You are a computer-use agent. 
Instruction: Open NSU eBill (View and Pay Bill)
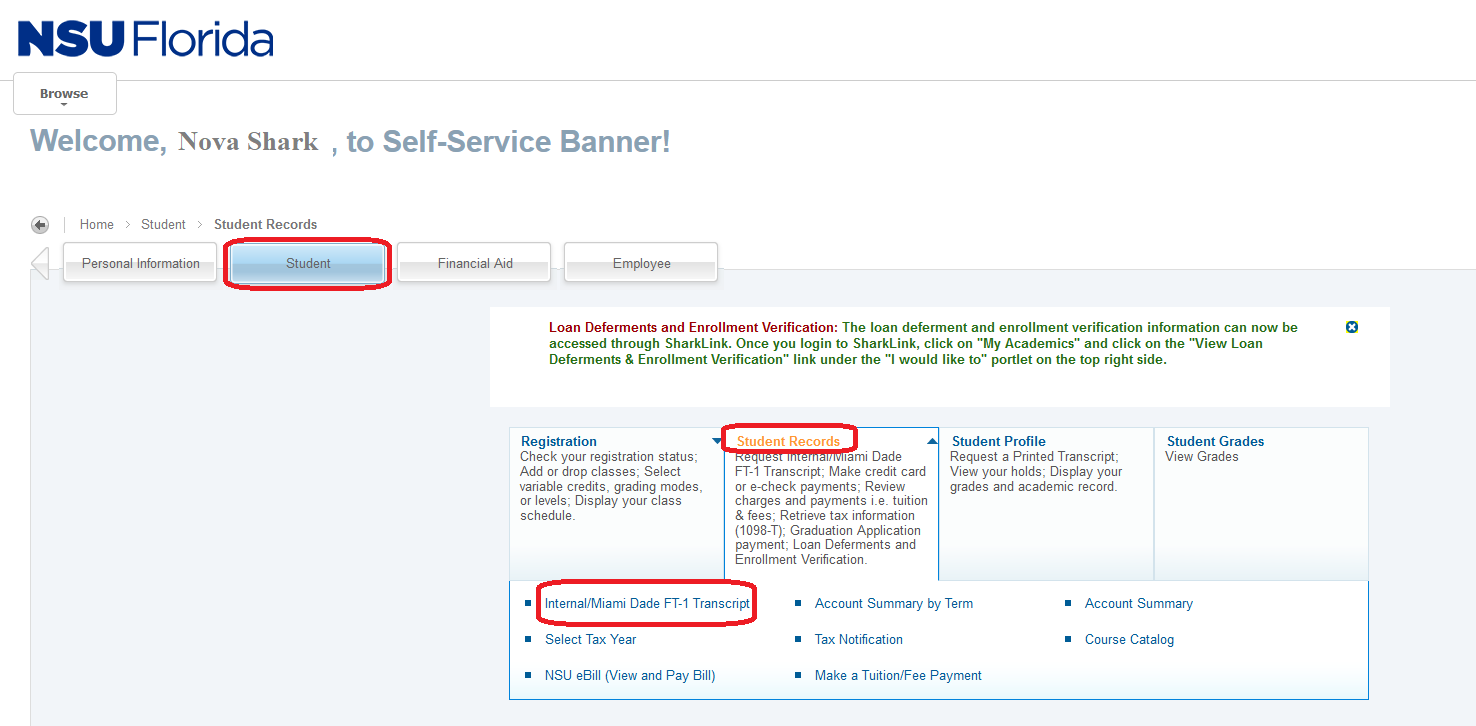tap(630, 676)
